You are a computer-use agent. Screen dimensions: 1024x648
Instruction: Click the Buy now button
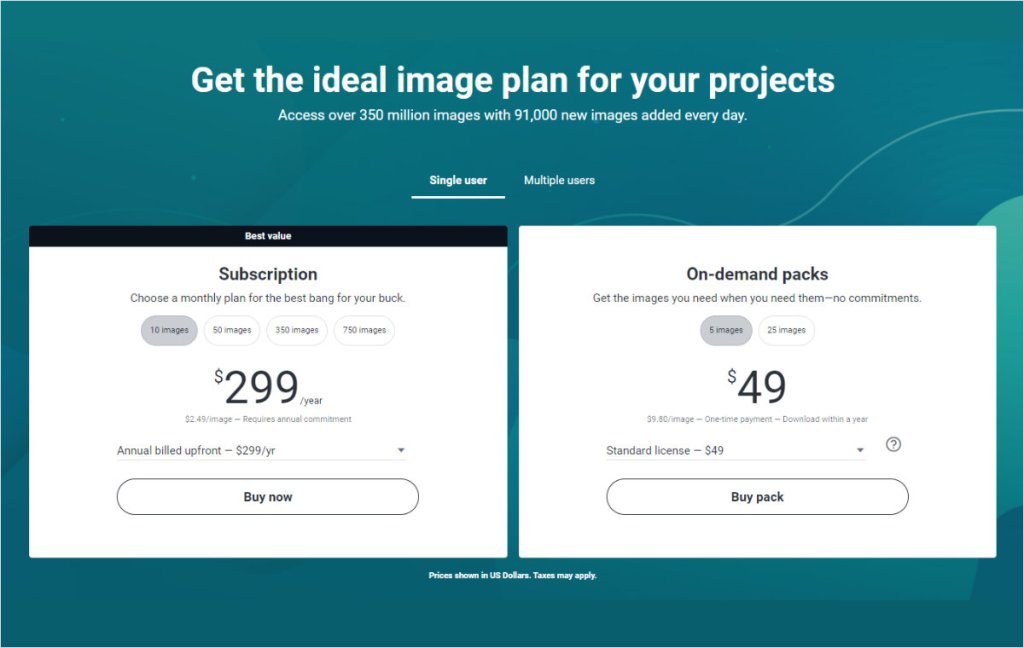click(268, 497)
